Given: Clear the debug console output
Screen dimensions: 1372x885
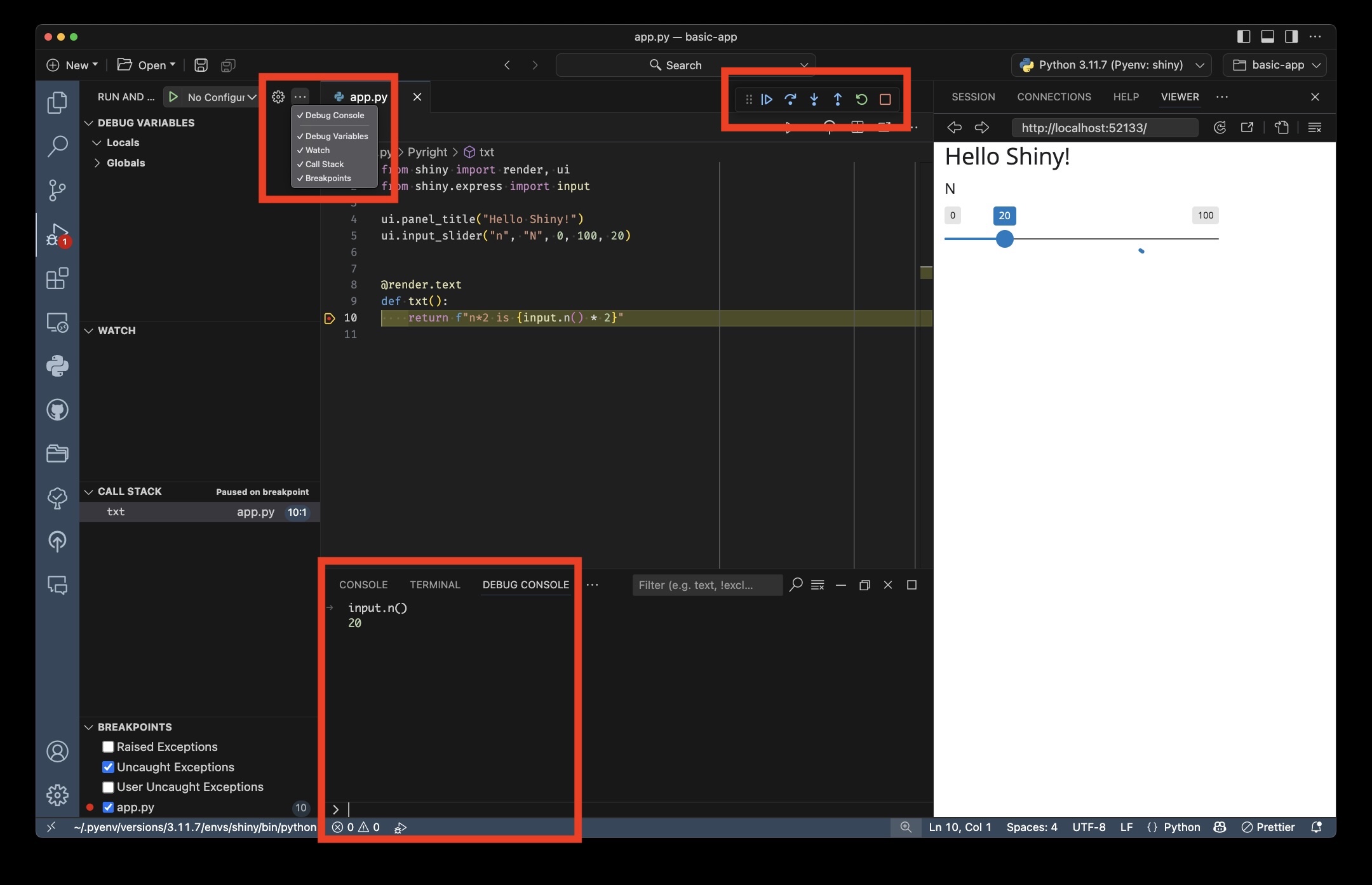Looking at the screenshot, I should click(x=818, y=585).
